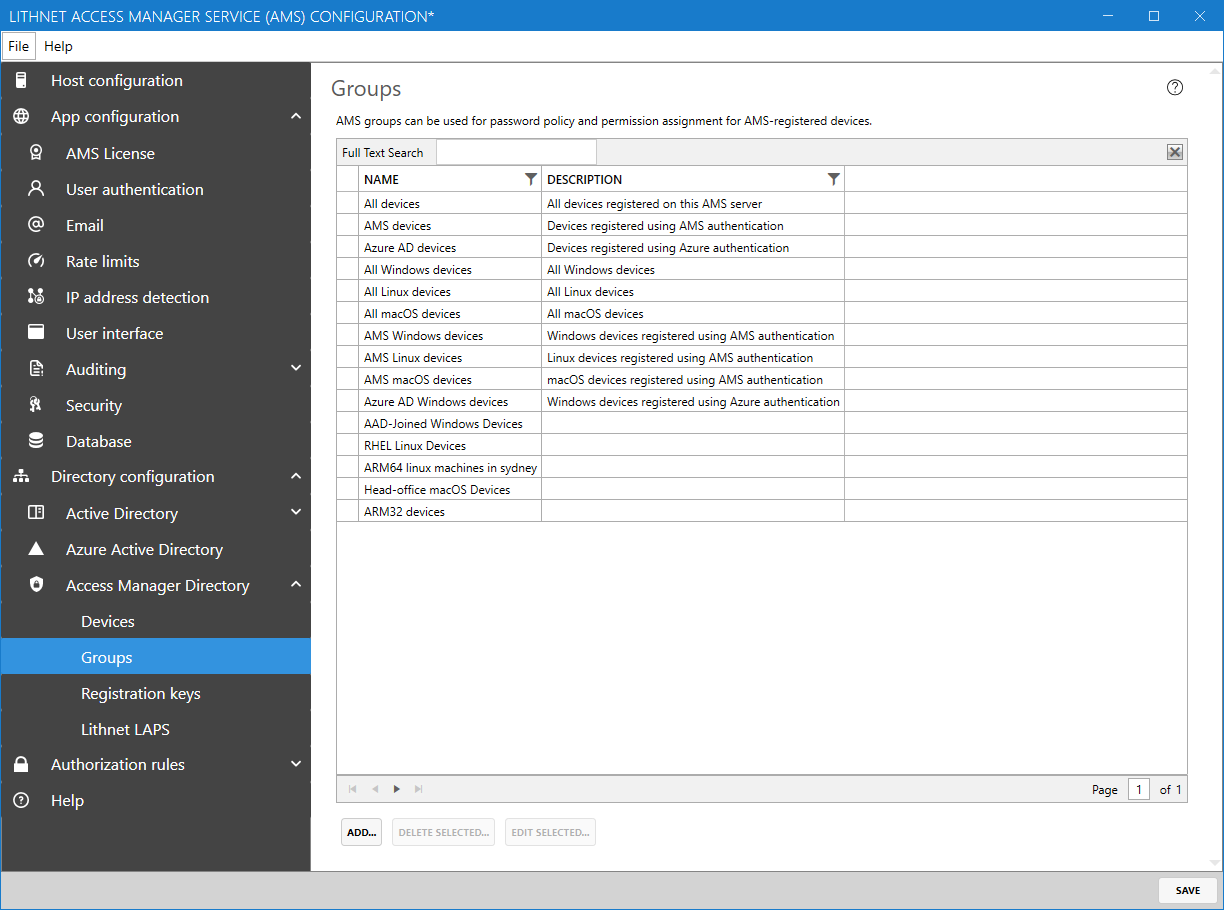
Task: Select the AAD-Joined Windows Devices row
Action: click(x=762, y=423)
